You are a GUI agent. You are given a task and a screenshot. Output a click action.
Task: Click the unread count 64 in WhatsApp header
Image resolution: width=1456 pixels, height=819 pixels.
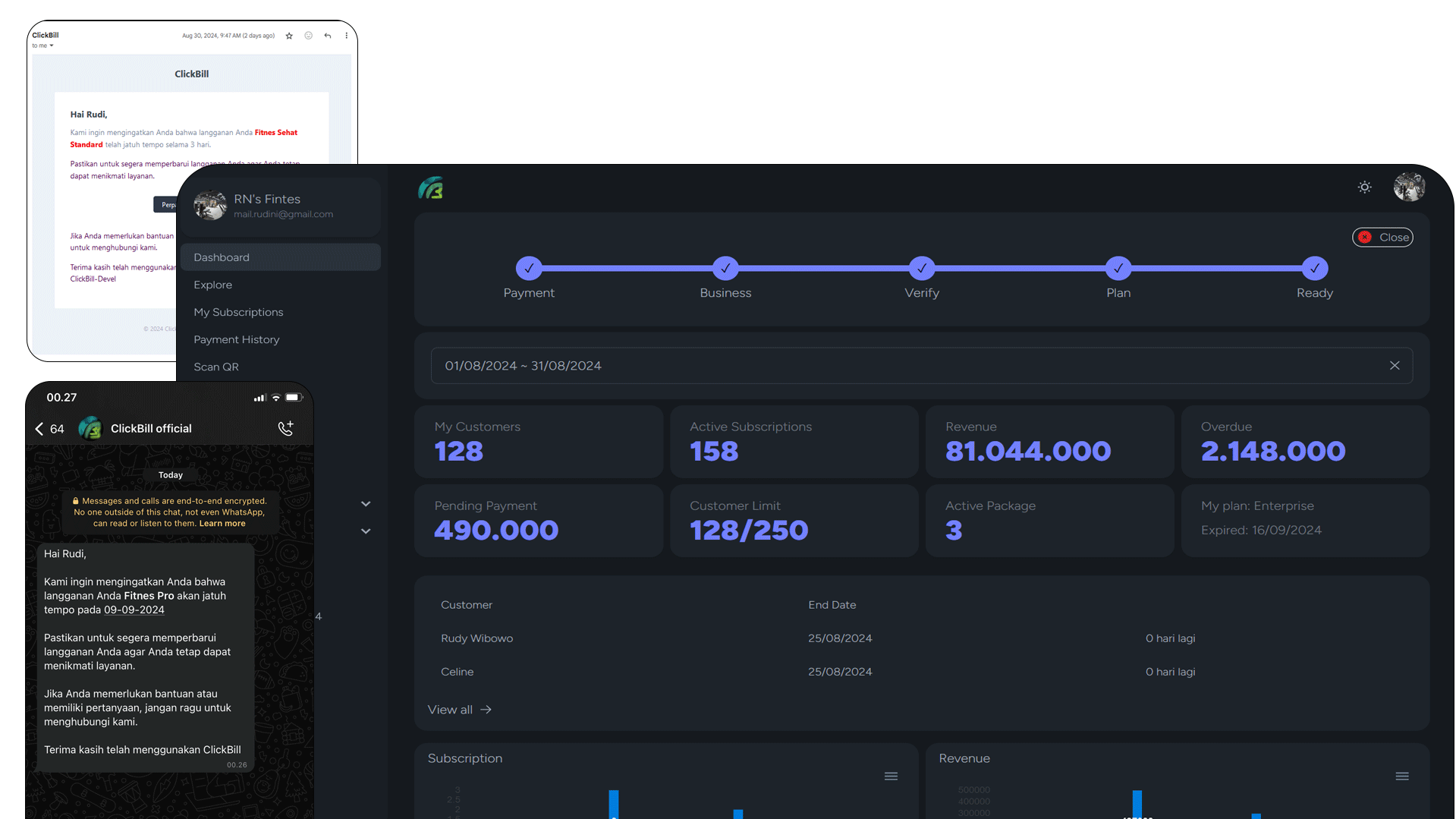57,429
